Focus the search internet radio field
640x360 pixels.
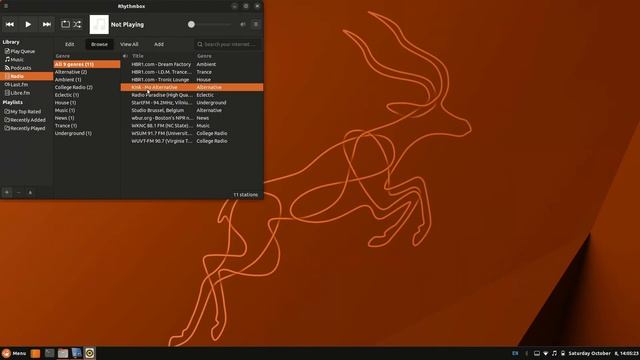[228, 44]
